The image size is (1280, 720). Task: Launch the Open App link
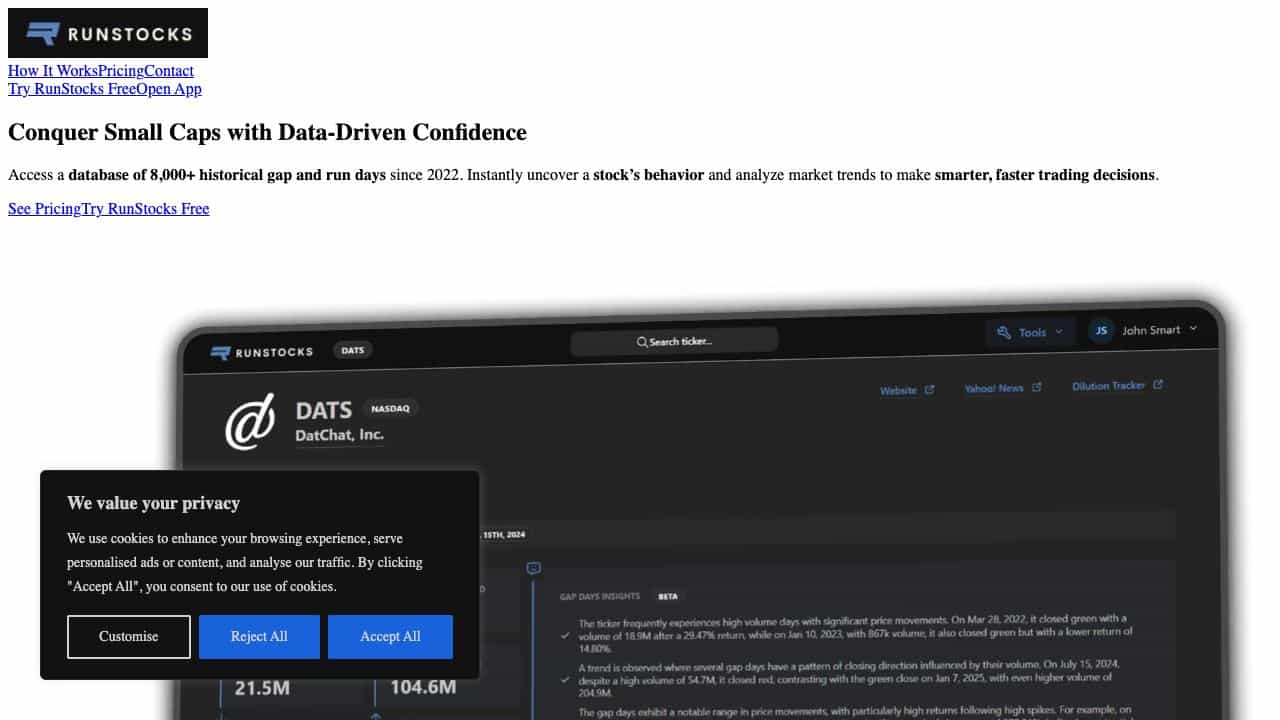point(169,88)
